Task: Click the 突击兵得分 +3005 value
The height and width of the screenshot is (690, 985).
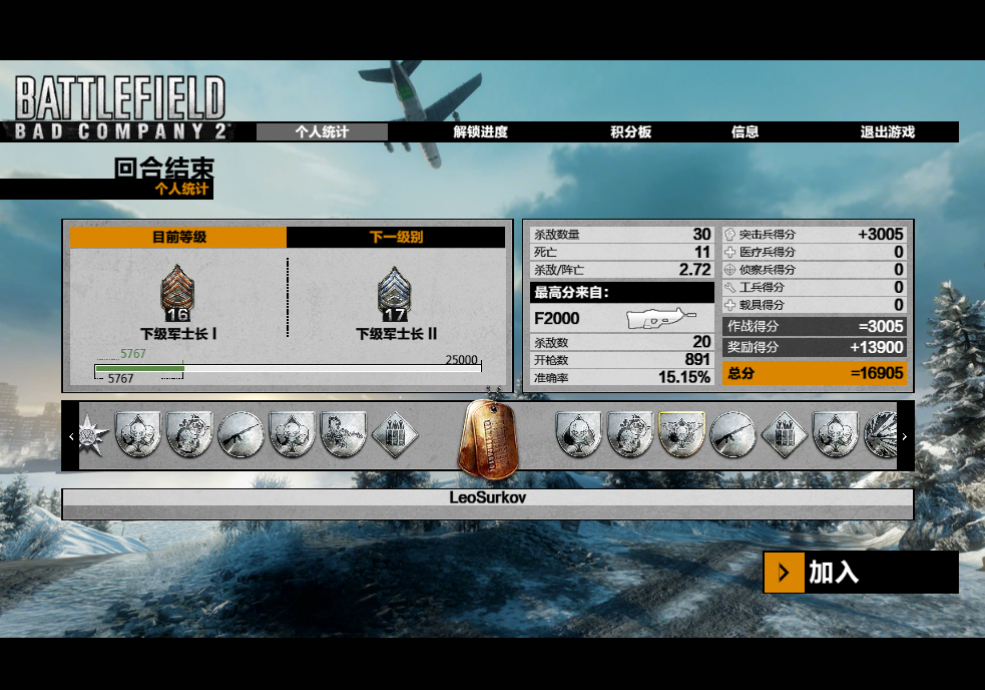Action: [881, 234]
